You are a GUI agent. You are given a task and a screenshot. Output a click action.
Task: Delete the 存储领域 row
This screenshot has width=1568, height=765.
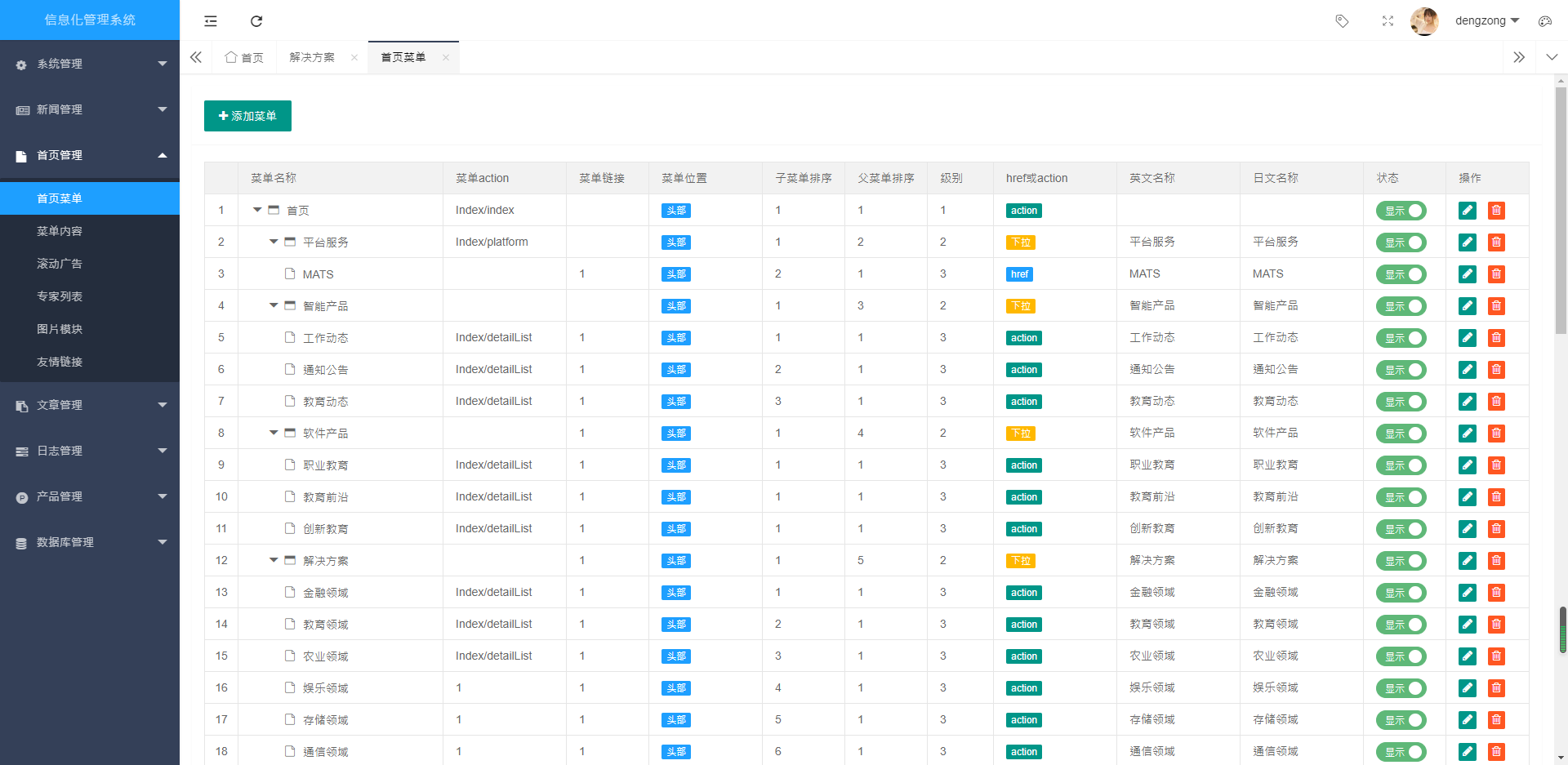click(x=1496, y=720)
